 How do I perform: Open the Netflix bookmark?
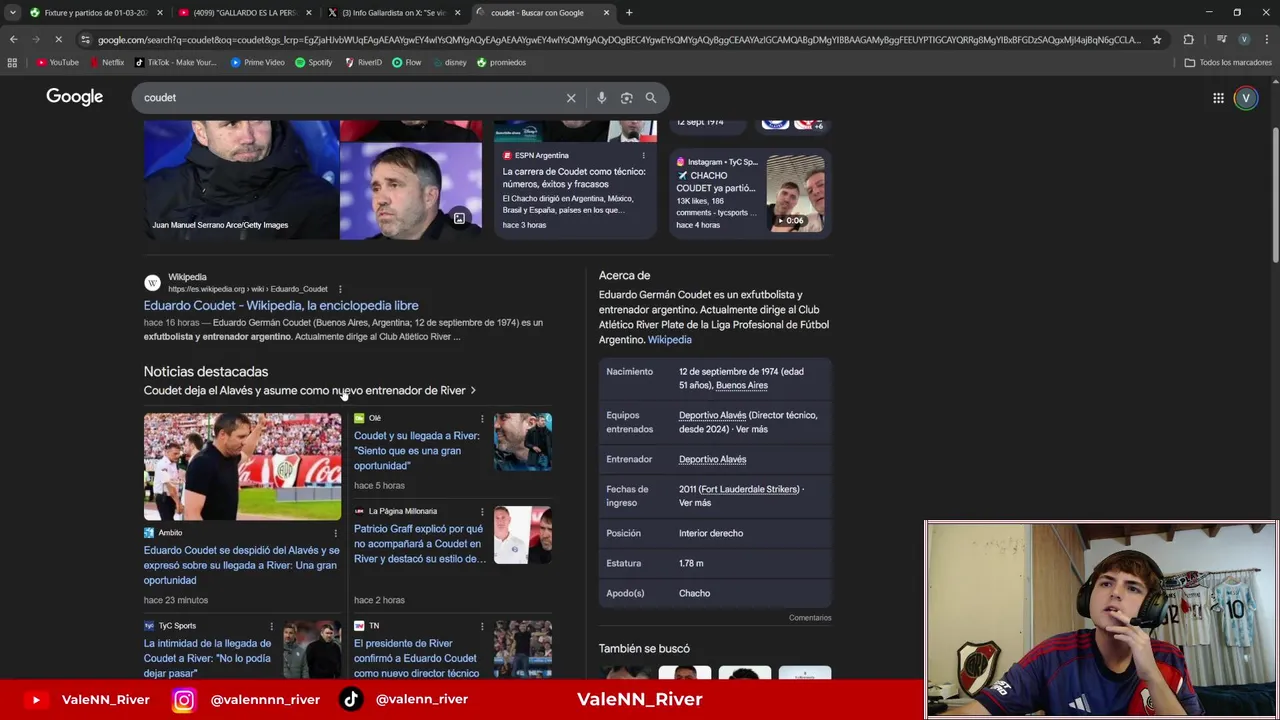[106, 62]
